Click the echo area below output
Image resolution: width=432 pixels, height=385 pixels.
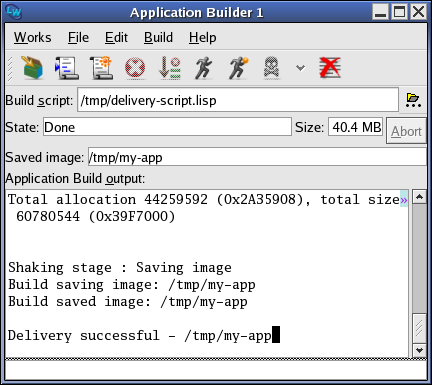(216, 370)
